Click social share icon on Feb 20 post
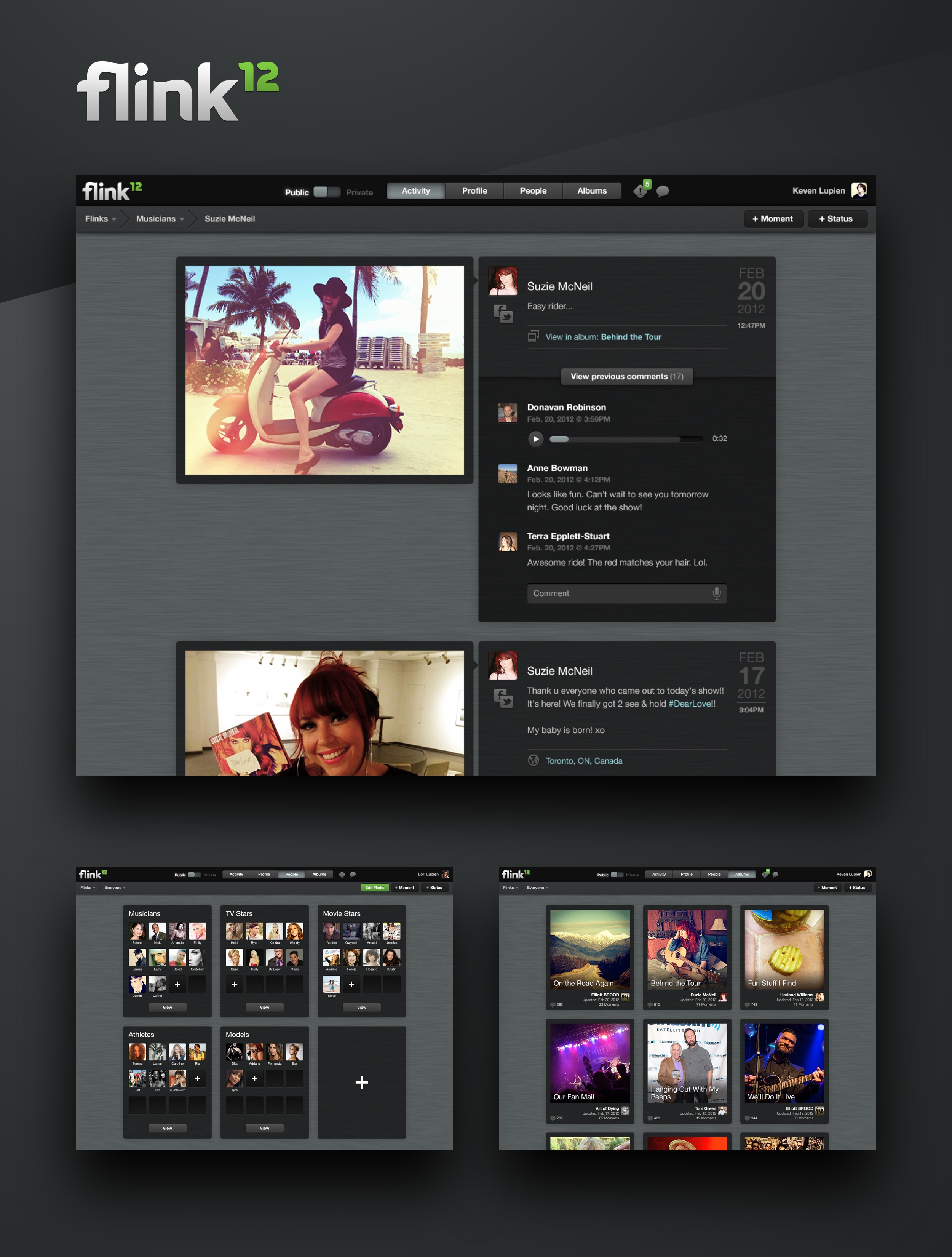The image size is (952, 1257). [x=503, y=314]
